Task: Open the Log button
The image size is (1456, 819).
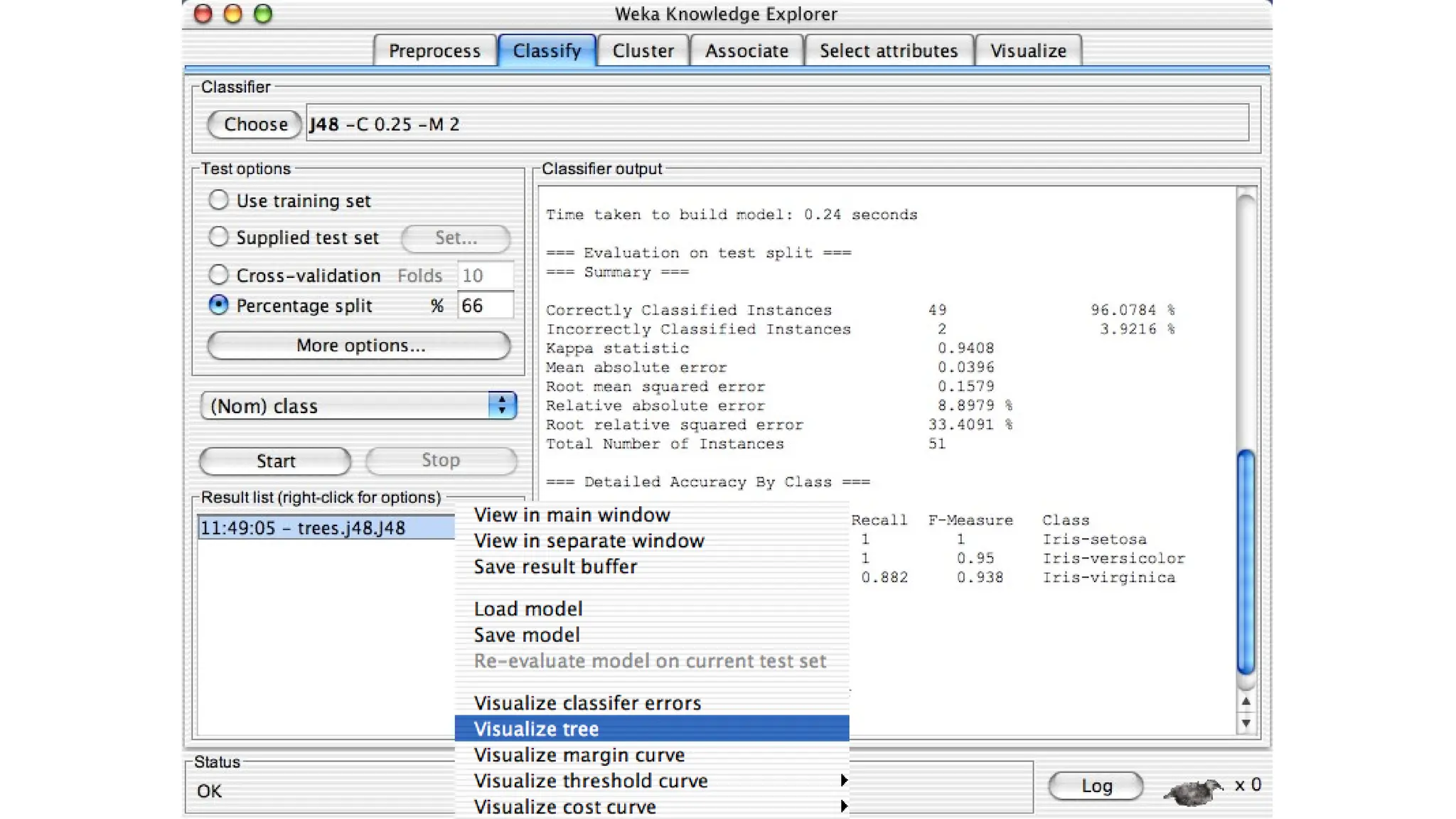Action: coord(1096,786)
